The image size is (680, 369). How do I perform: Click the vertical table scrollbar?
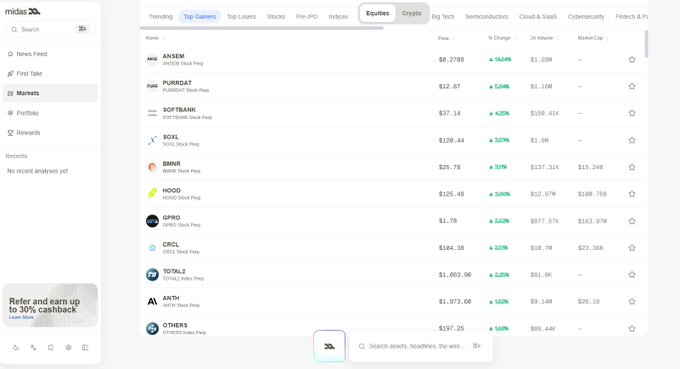(x=647, y=43)
